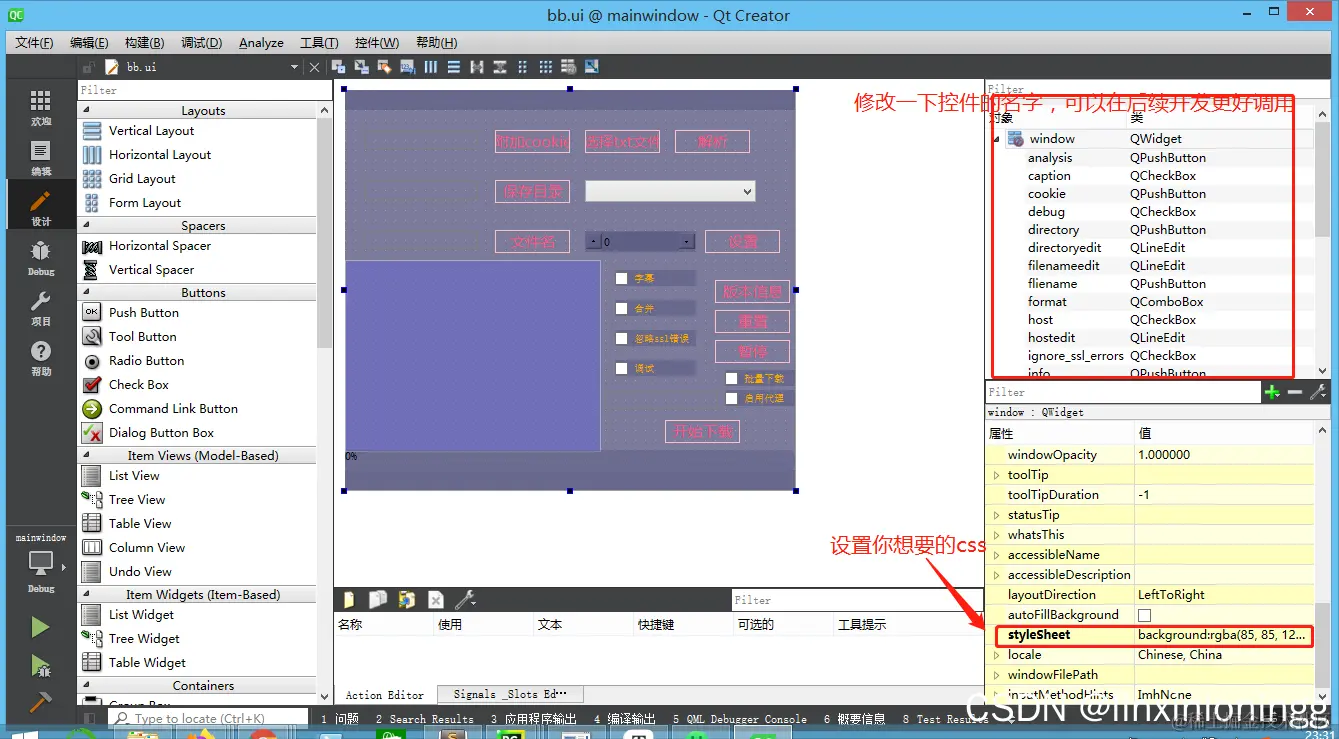Viewport: 1339px width, 739px height.
Task: Switch to Signals_Slots Editor tab
Action: (510, 694)
